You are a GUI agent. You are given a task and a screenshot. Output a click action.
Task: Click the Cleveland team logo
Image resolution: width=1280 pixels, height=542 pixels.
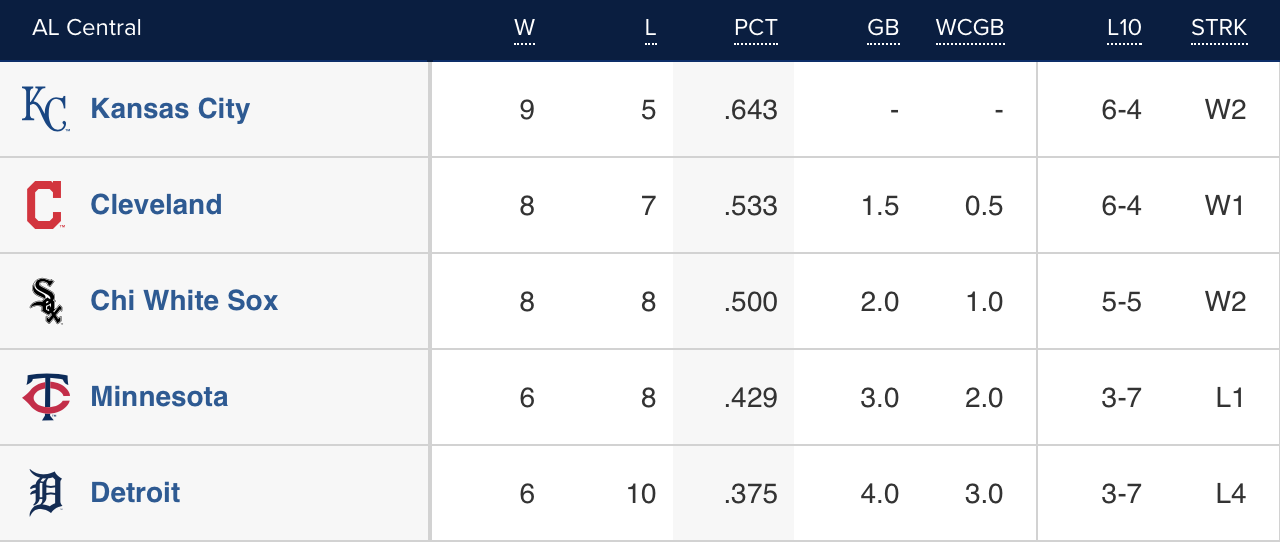pyautogui.click(x=45, y=205)
